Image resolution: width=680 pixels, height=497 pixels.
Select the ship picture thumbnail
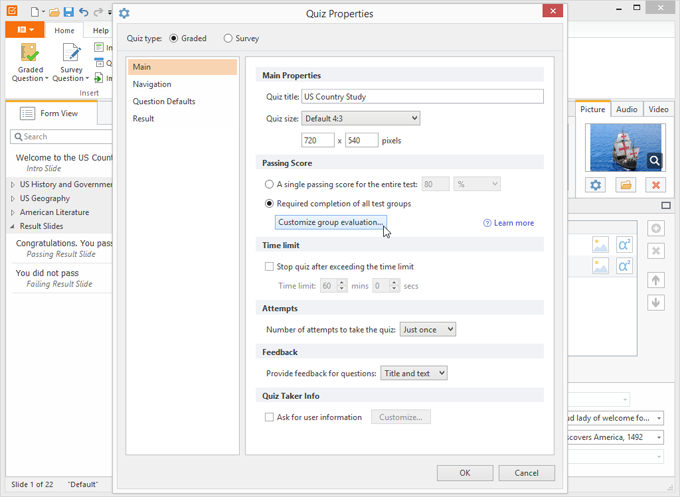click(625, 147)
